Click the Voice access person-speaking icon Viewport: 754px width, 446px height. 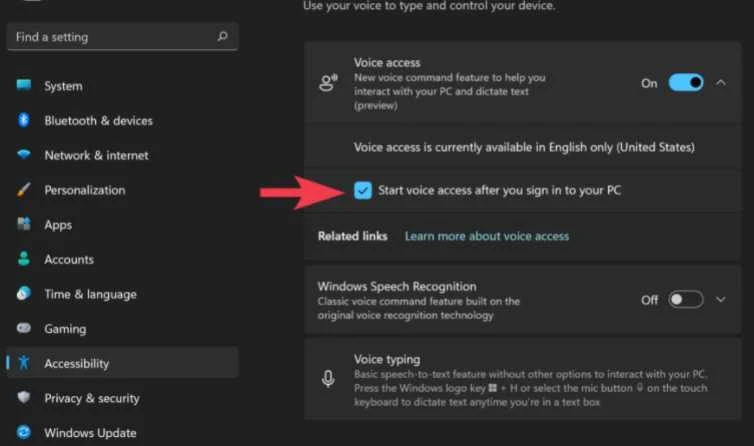[x=328, y=83]
